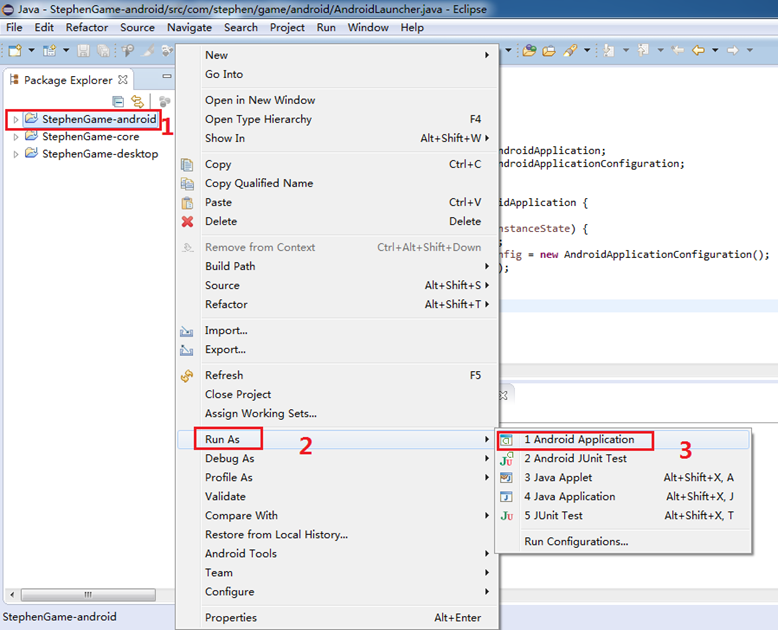Open the New submenu

[x=337, y=55]
